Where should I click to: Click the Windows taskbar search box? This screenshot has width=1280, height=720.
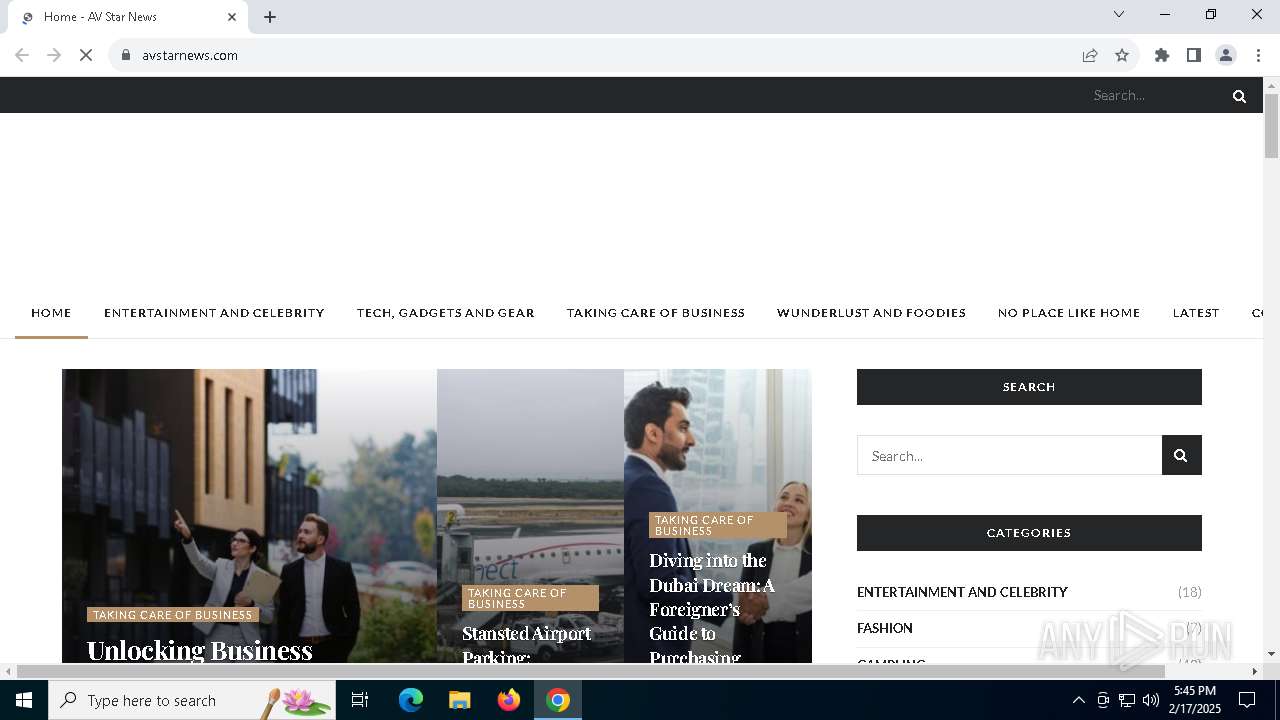[x=192, y=700]
